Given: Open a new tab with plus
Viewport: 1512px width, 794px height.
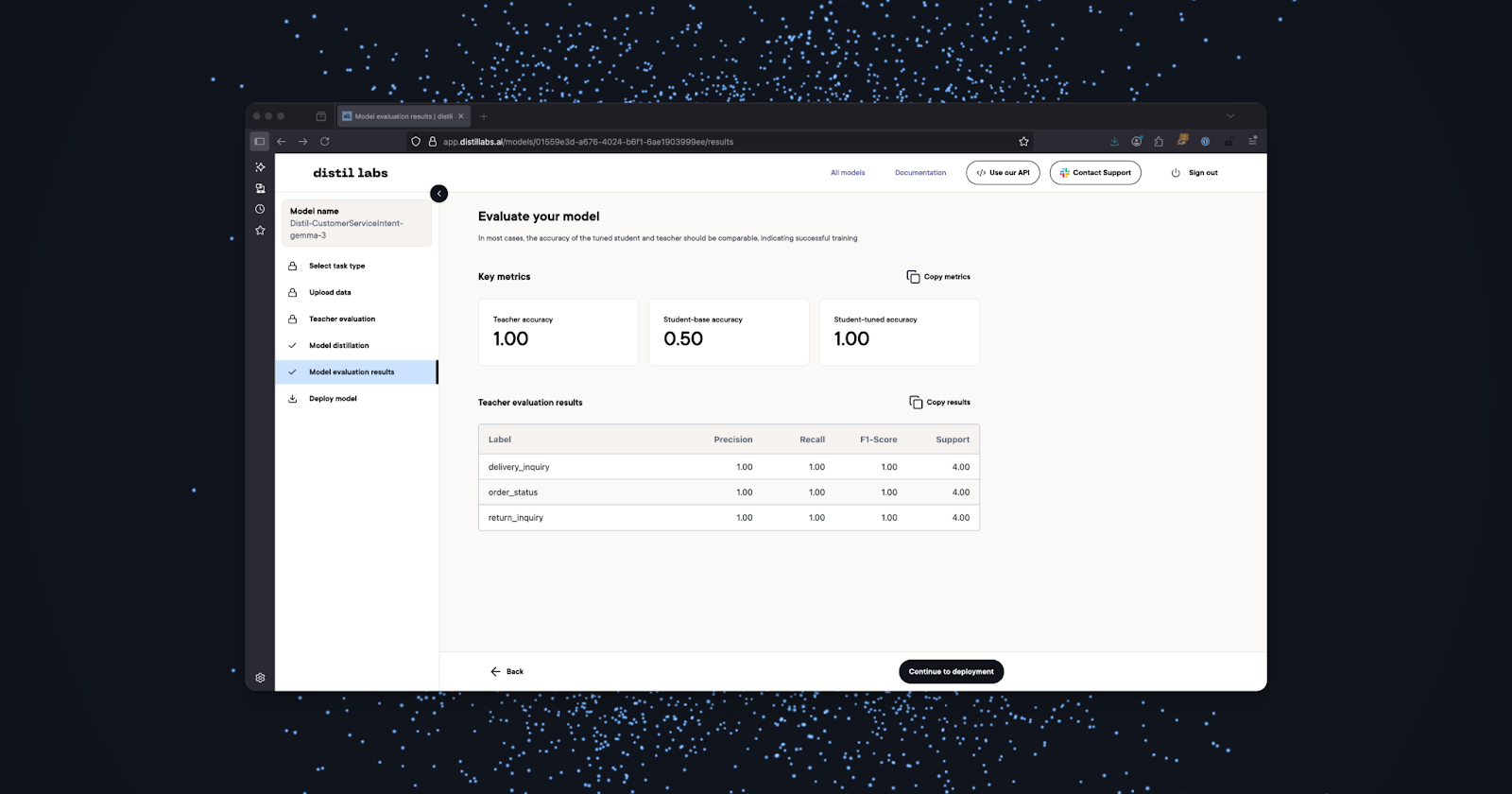Looking at the screenshot, I should [x=484, y=116].
